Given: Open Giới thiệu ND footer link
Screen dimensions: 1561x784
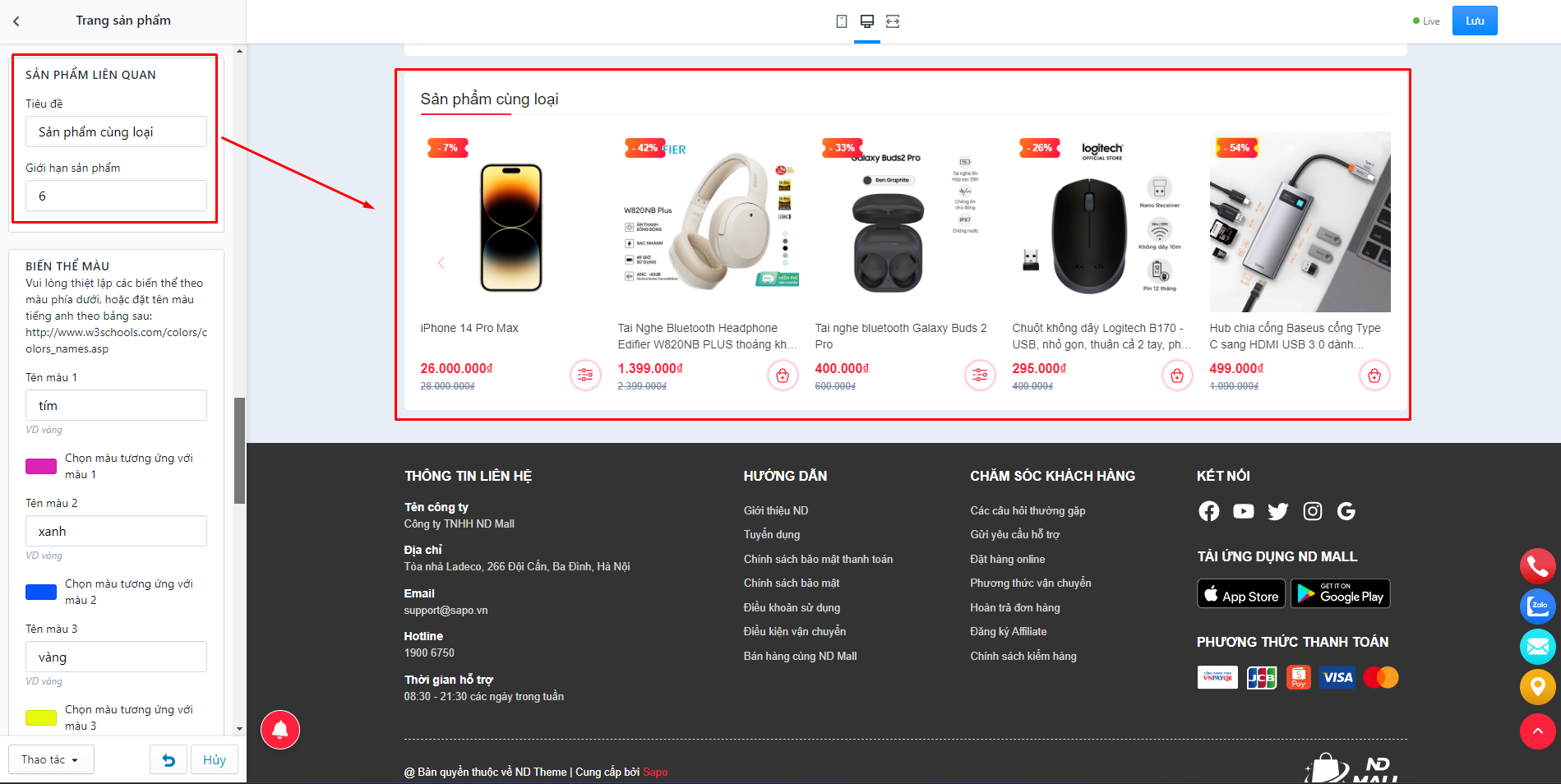Looking at the screenshot, I should [776, 510].
